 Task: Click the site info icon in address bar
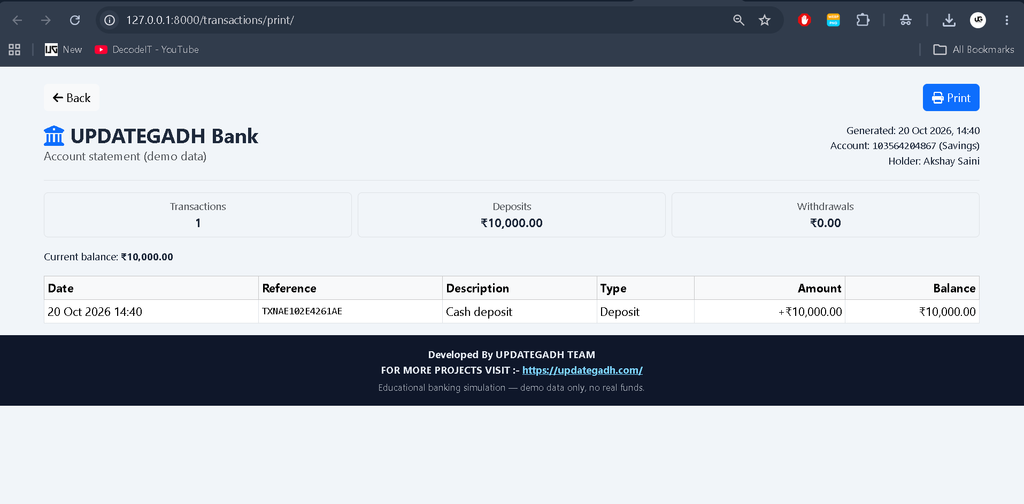(110, 20)
